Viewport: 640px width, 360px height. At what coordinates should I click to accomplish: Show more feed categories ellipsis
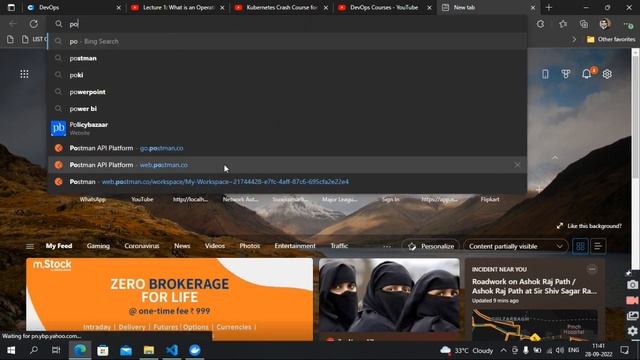pos(387,247)
